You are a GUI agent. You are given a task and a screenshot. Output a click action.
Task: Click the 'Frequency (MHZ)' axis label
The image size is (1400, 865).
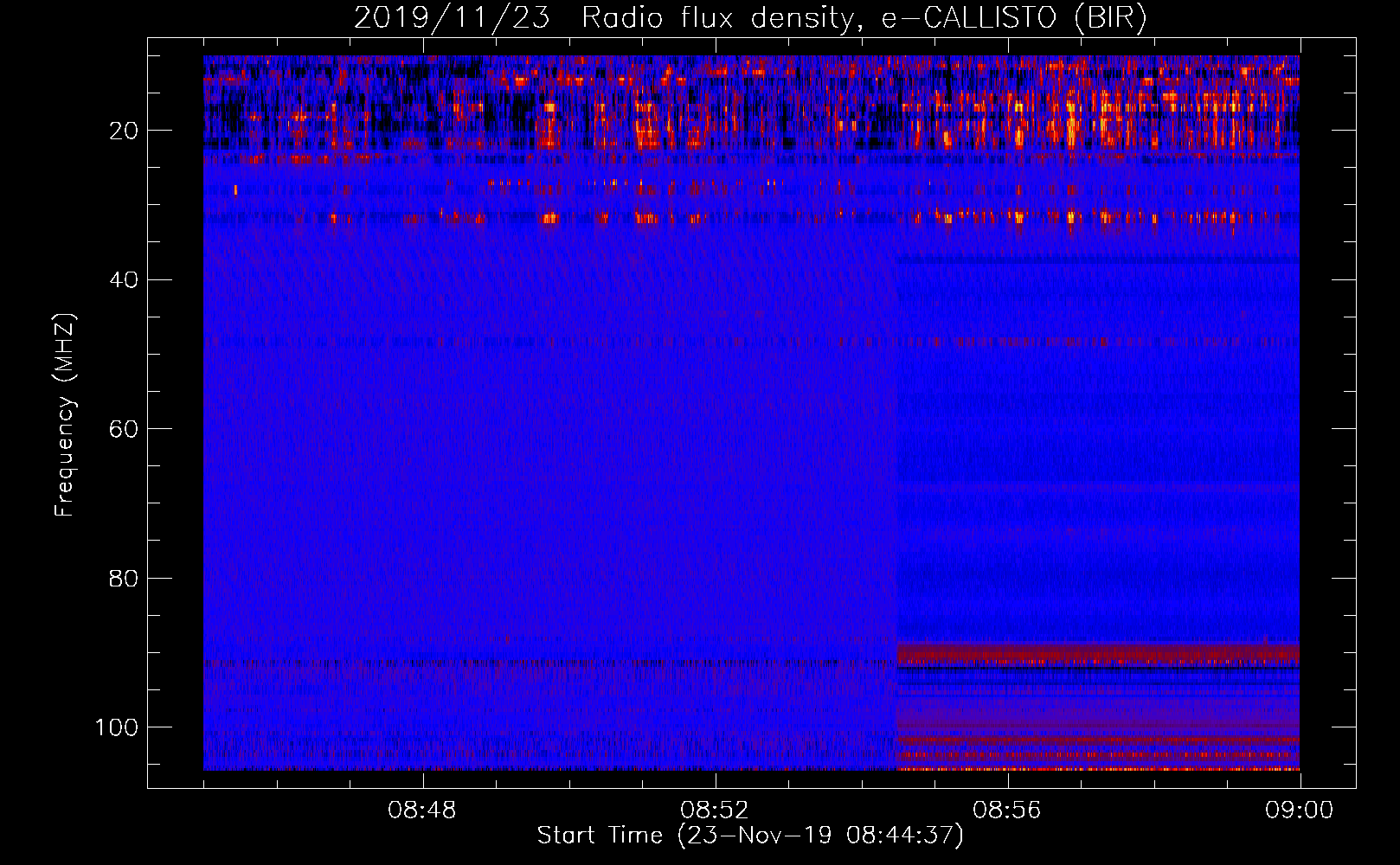coord(65,415)
